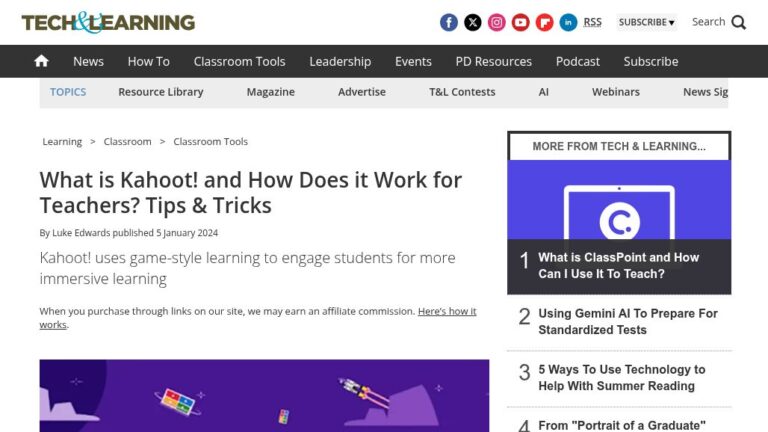
Task: Open the PD Resources menu item
Action: click(493, 61)
